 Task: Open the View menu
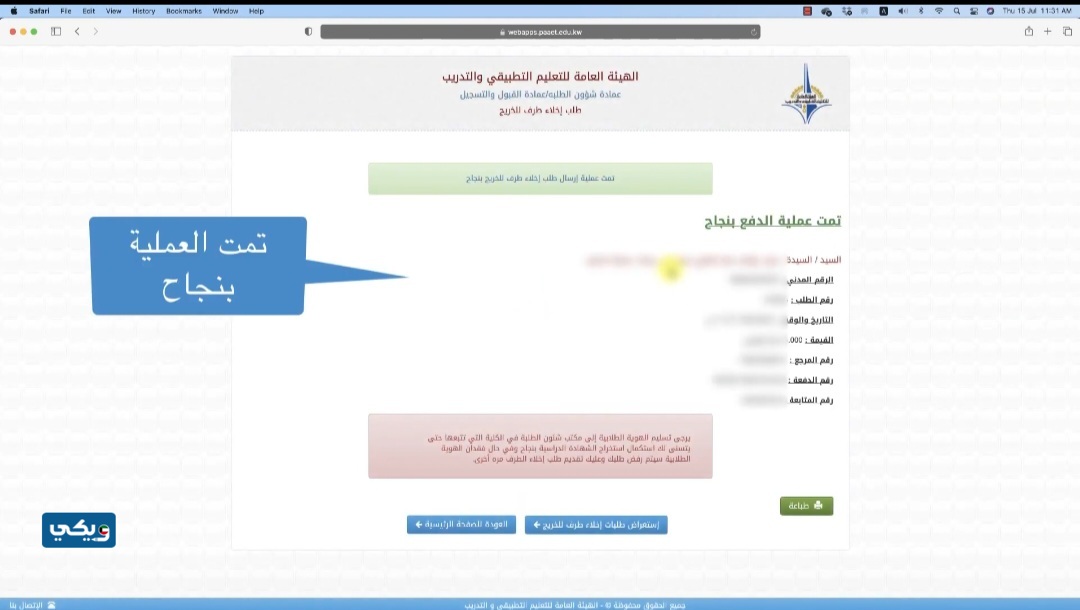(114, 11)
